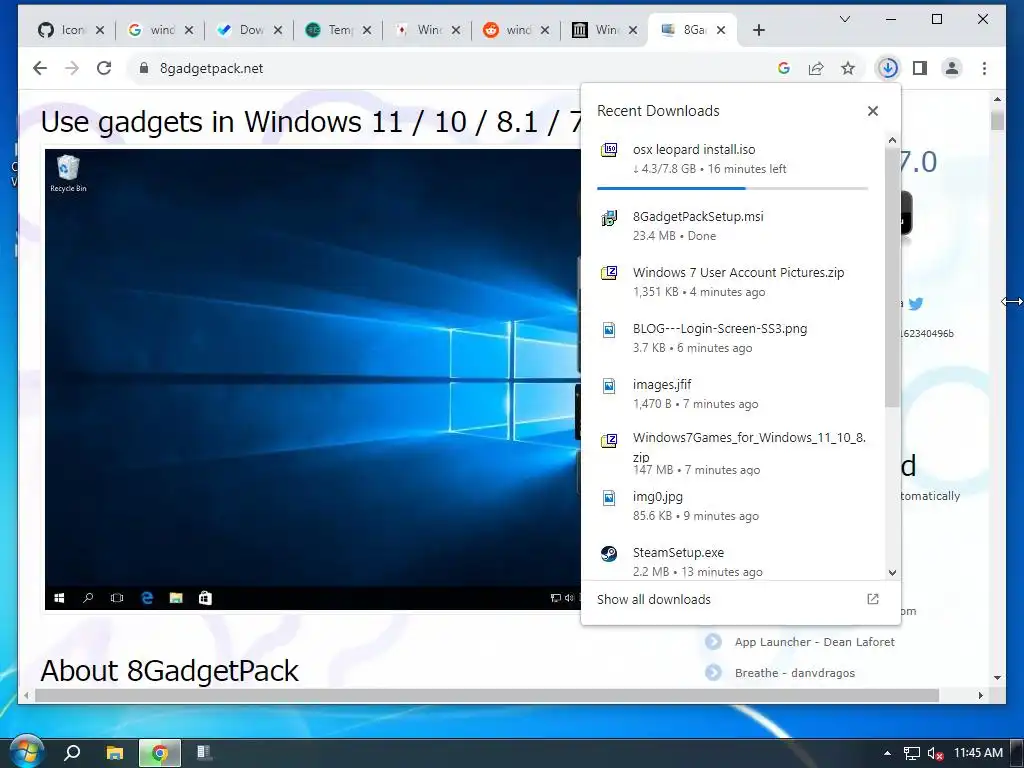This screenshot has height=768, width=1024.
Task: Click the osx leopard install.iso file icon
Action: coord(609,150)
